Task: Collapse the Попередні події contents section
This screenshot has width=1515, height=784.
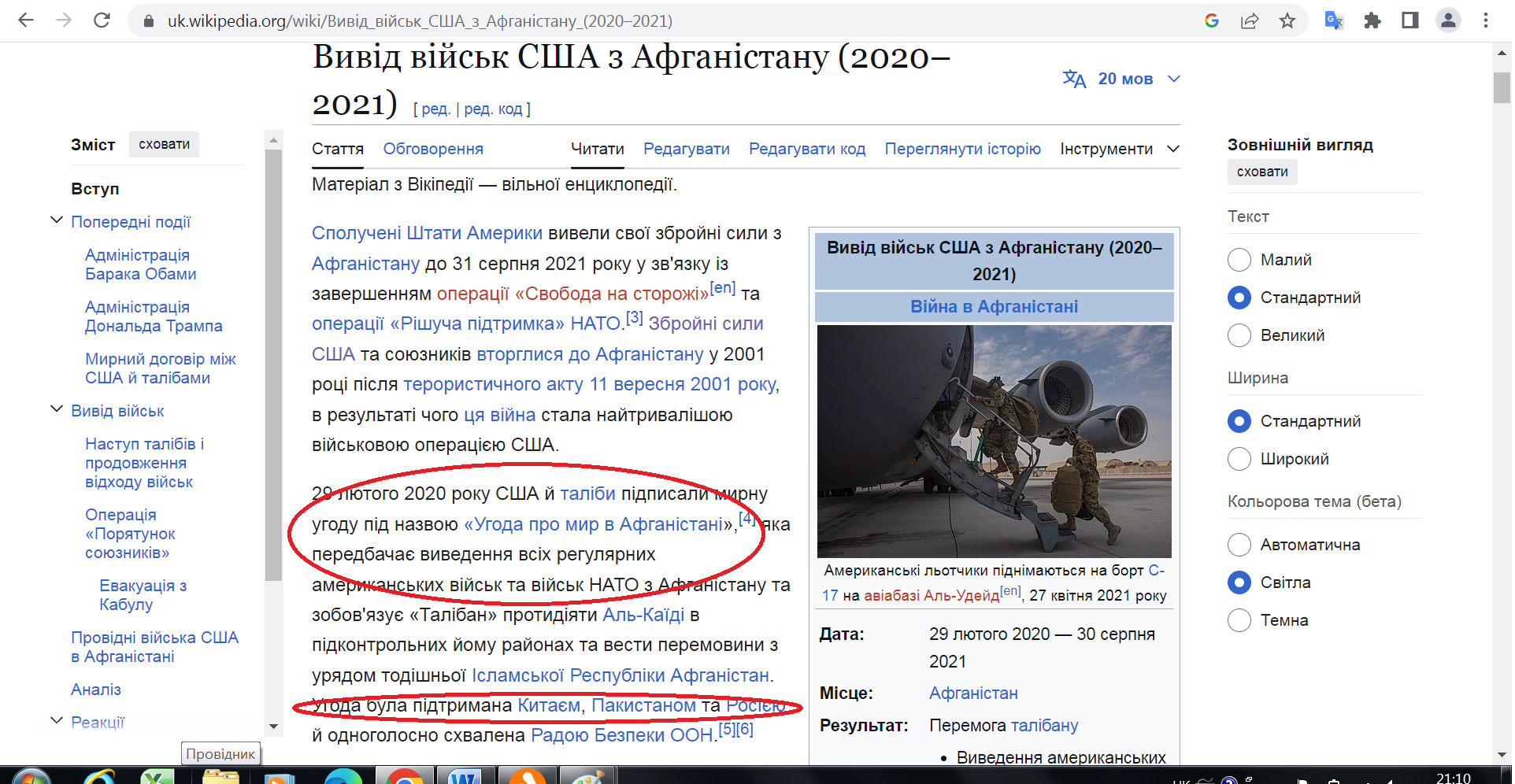Action: point(57,220)
